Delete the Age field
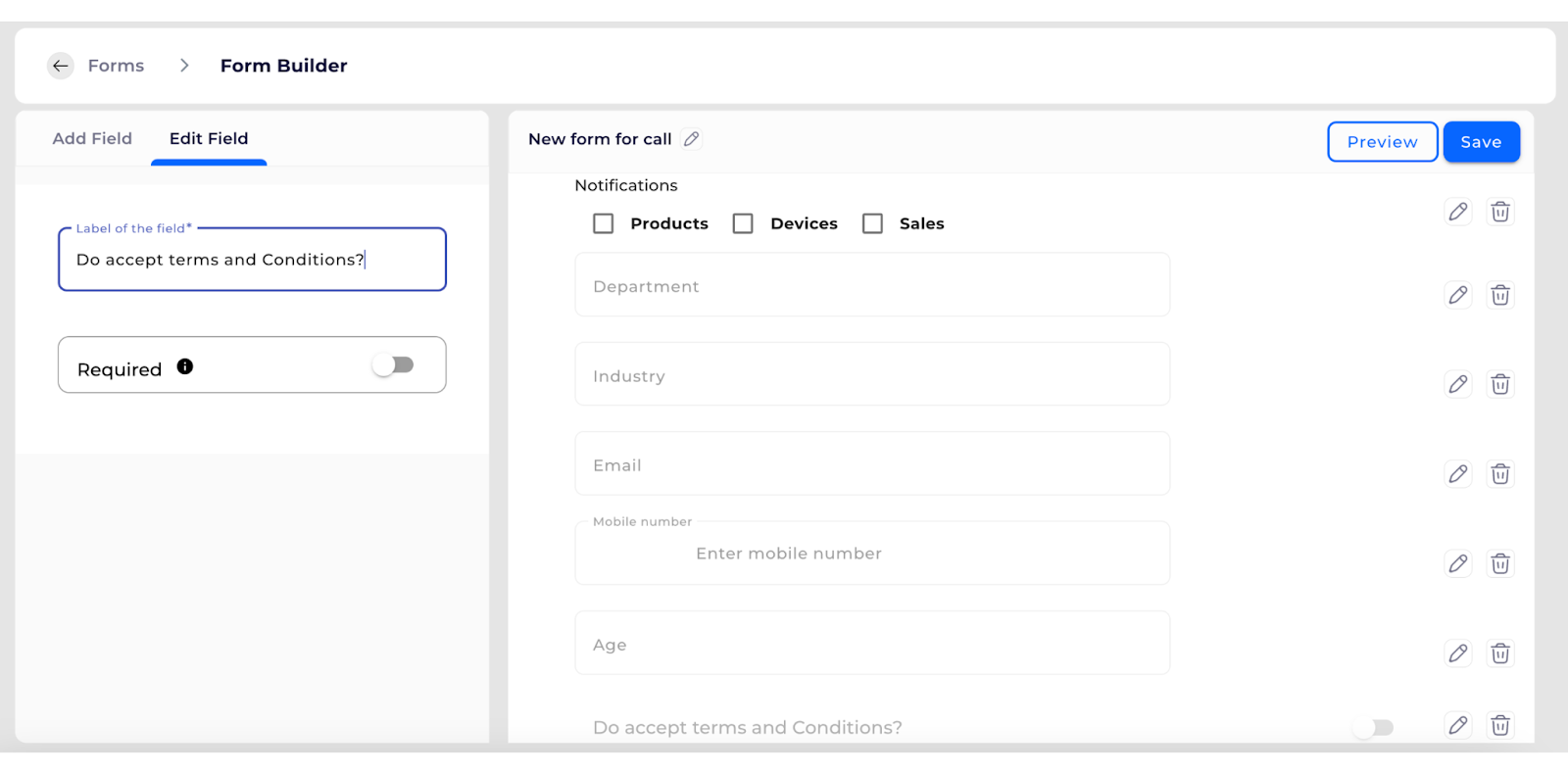 pos(1500,653)
